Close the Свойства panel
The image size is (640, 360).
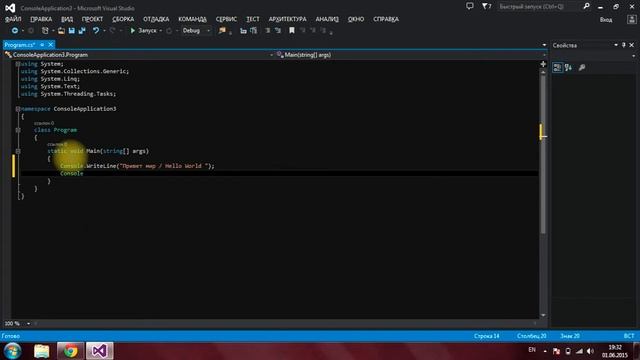[x=631, y=45]
